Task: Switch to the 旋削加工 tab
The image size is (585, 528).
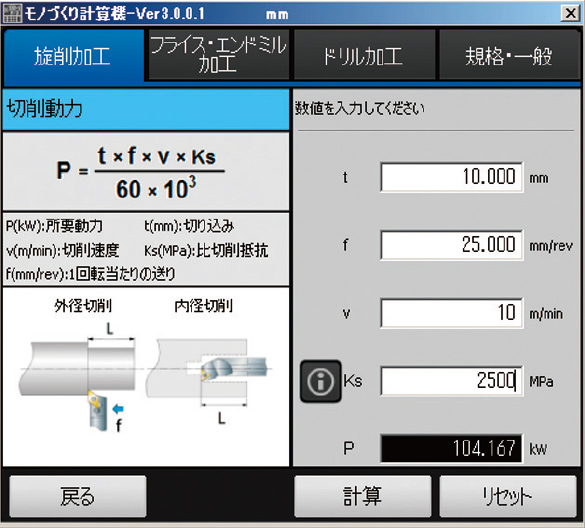Action: click(73, 56)
